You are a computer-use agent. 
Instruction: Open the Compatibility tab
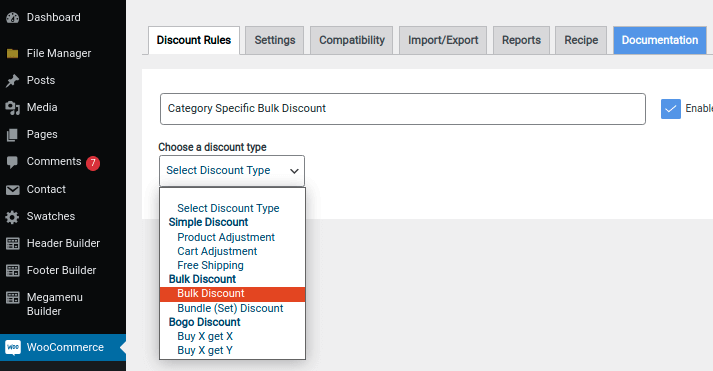pos(351,40)
